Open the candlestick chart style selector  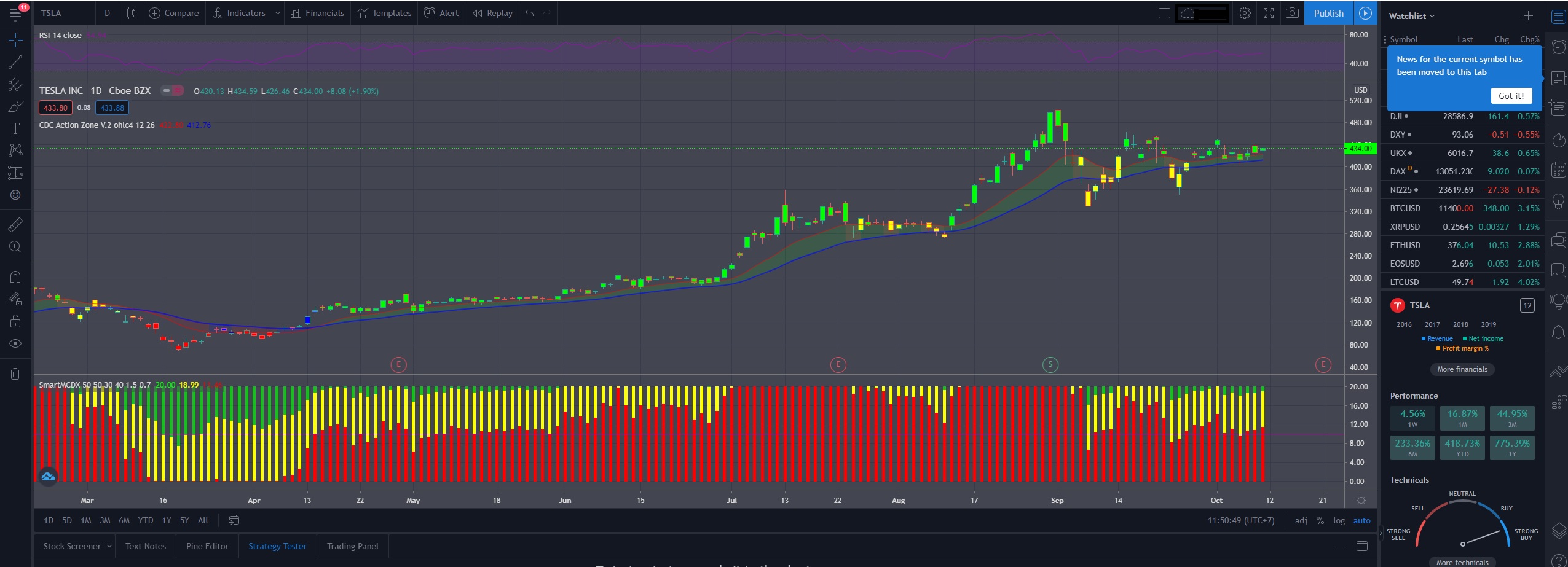131,13
